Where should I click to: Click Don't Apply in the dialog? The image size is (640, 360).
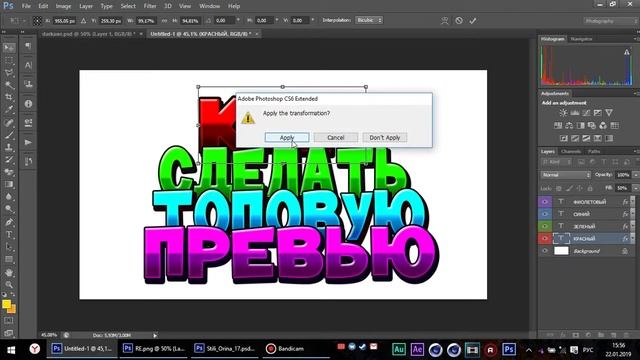tap(384, 138)
